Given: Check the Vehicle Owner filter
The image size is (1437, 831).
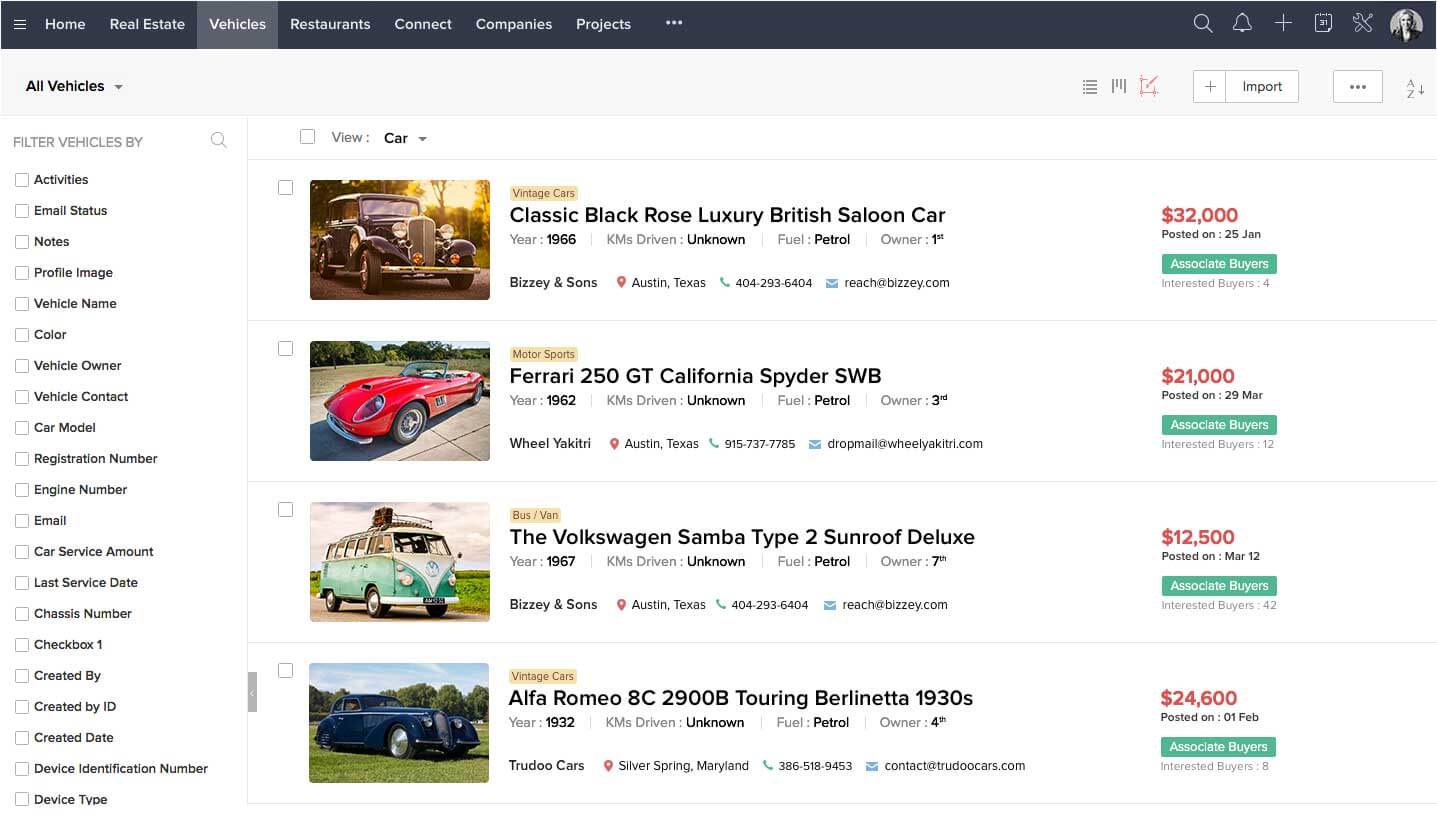Looking at the screenshot, I should point(22,366).
